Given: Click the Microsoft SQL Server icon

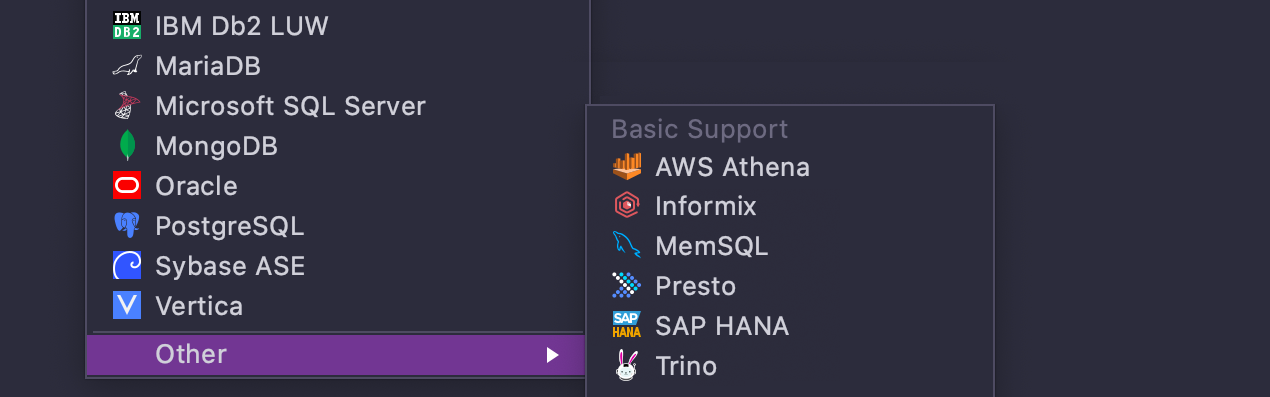Looking at the screenshot, I should (127, 106).
